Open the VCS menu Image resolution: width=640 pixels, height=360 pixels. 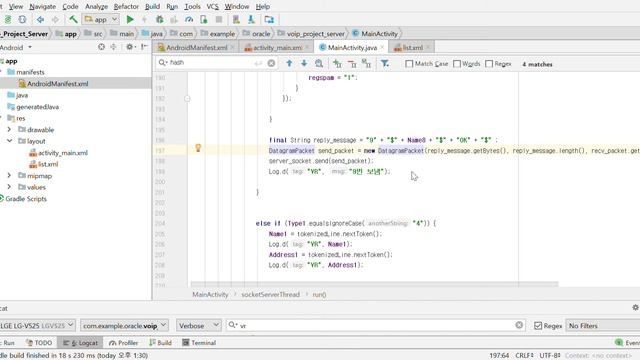pyautogui.click(x=212, y=7)
